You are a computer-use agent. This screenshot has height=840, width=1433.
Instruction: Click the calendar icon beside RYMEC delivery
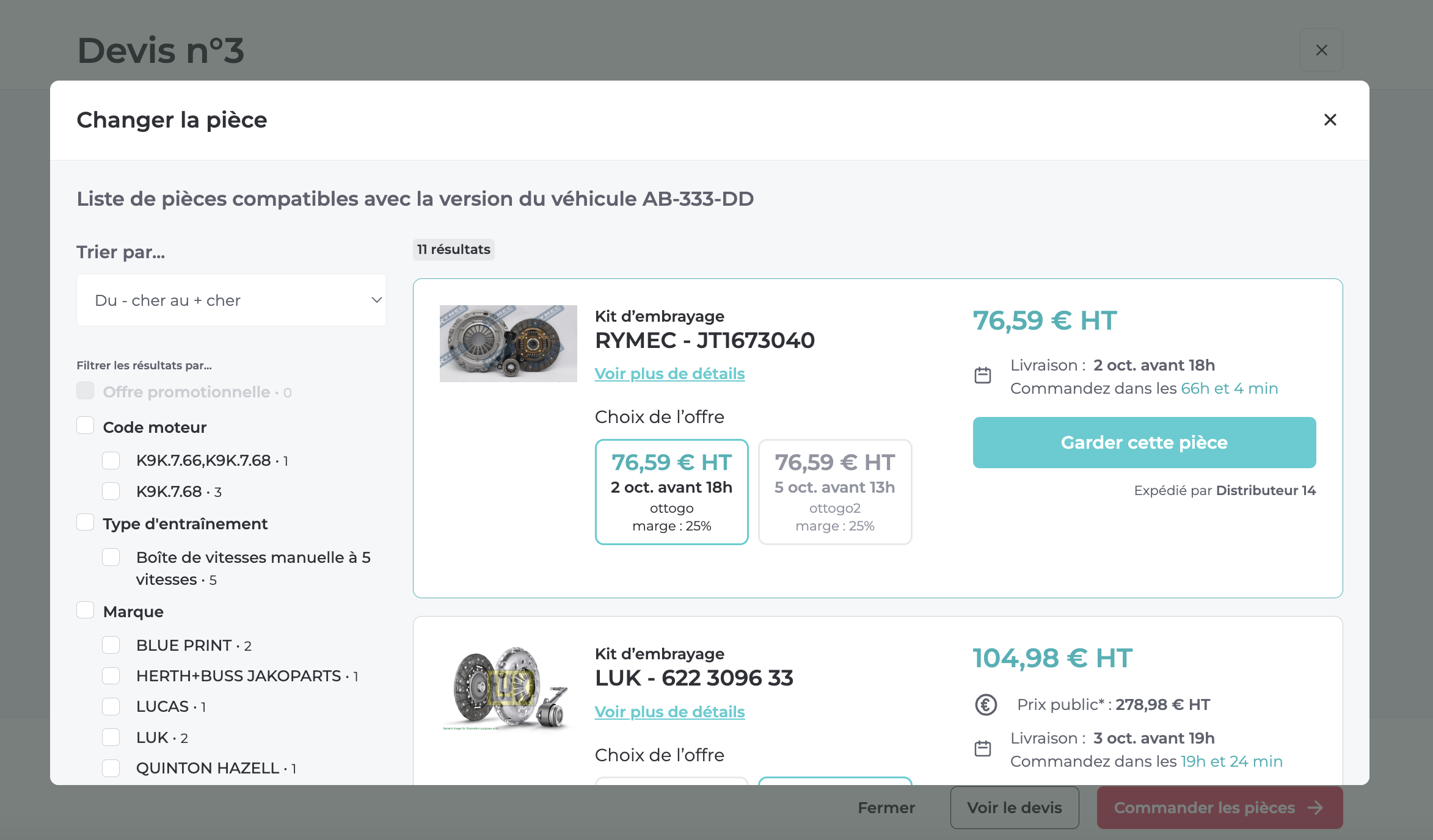coord(982,375)
